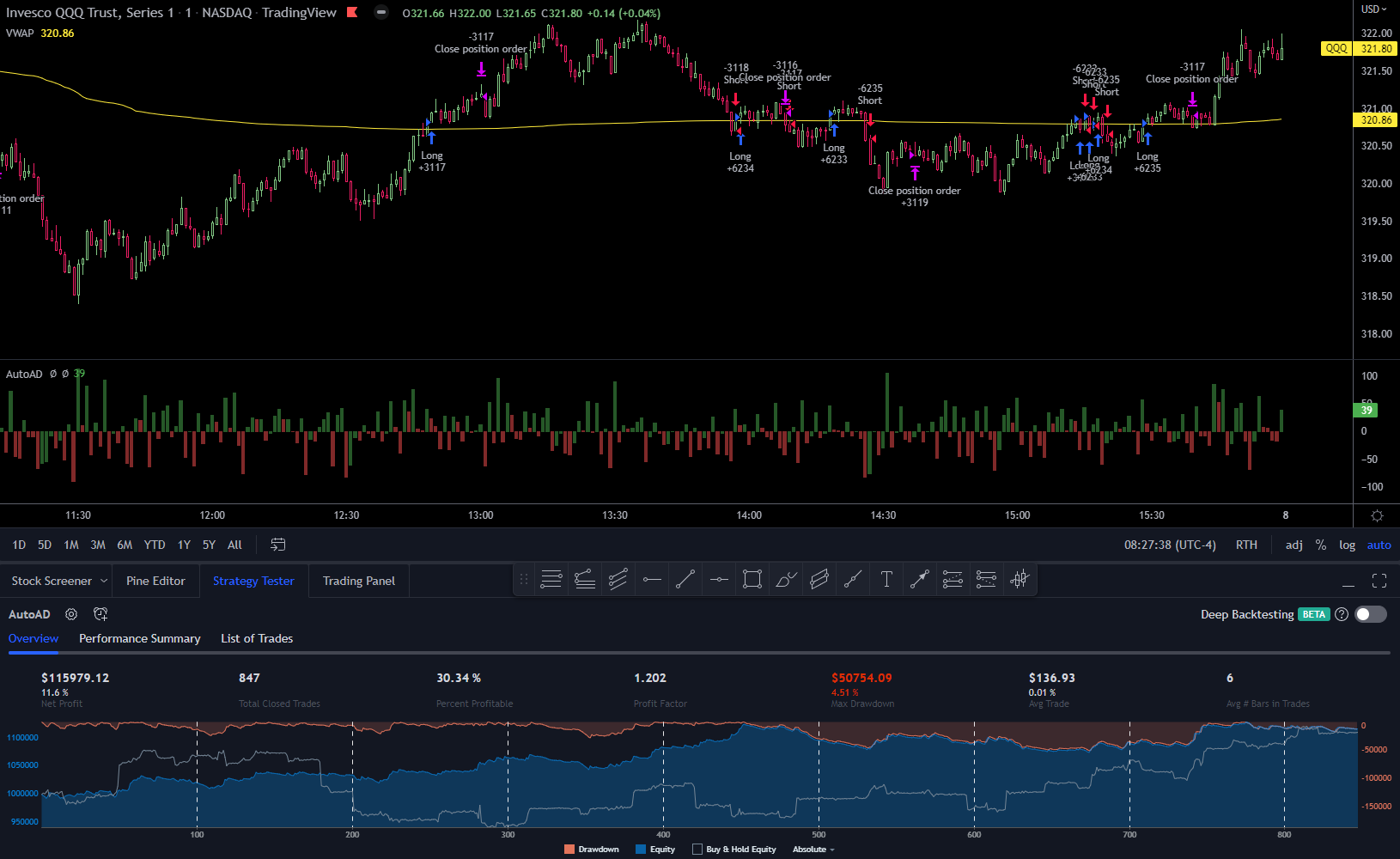
Task: Open AutoAD strategy settings gear
Action: (x=71, y=614)
